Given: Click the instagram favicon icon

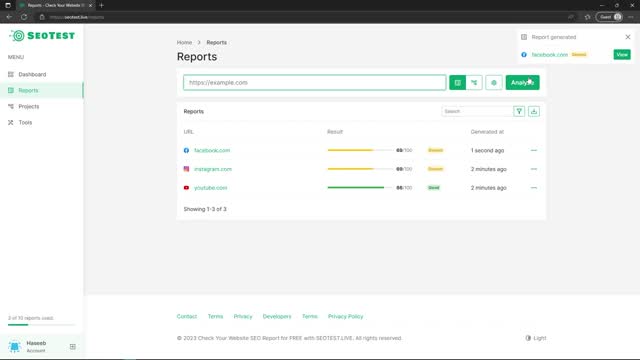Looking at the screenshot, I should click(186, 169).
